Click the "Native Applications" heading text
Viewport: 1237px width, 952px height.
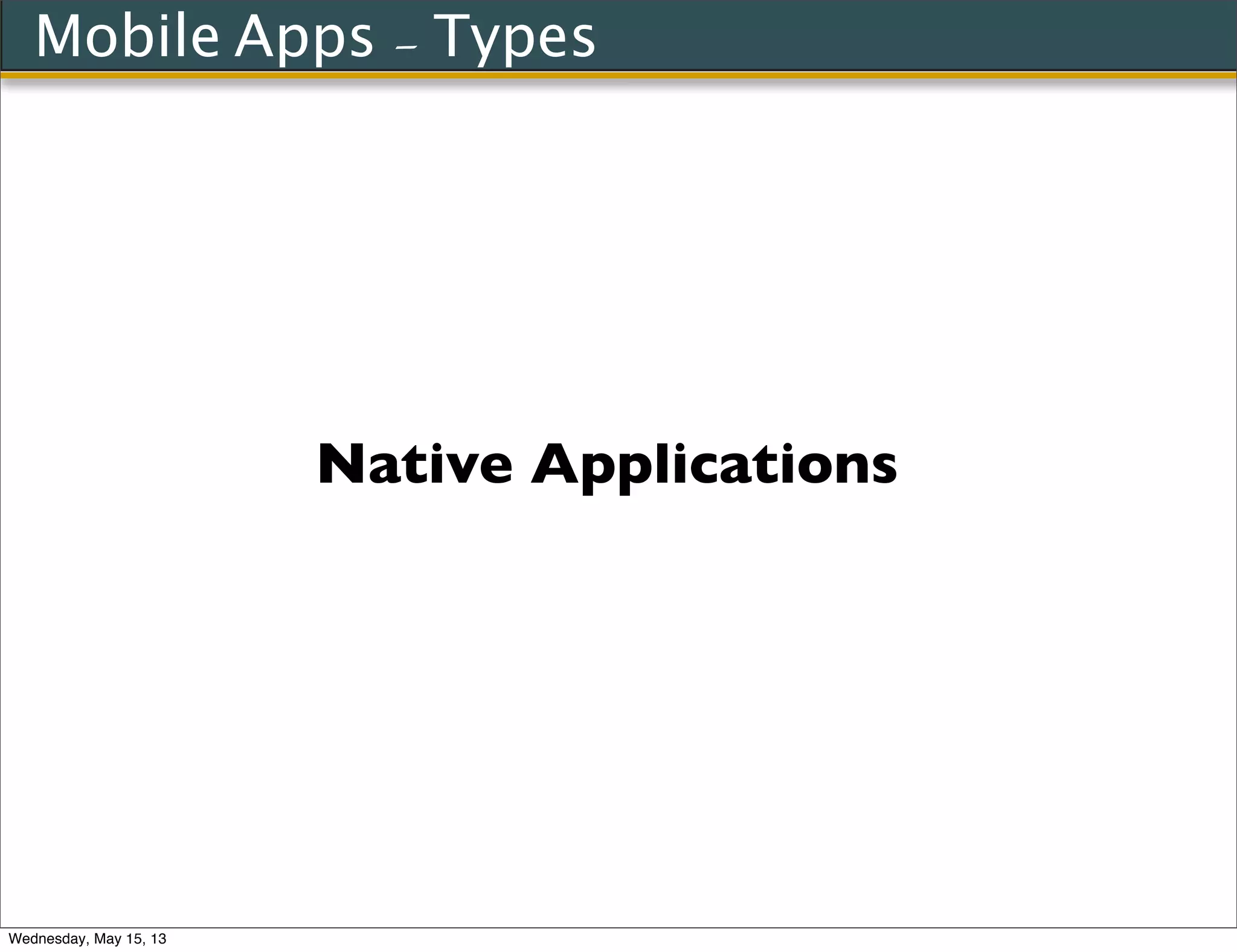tap(607, 465)
